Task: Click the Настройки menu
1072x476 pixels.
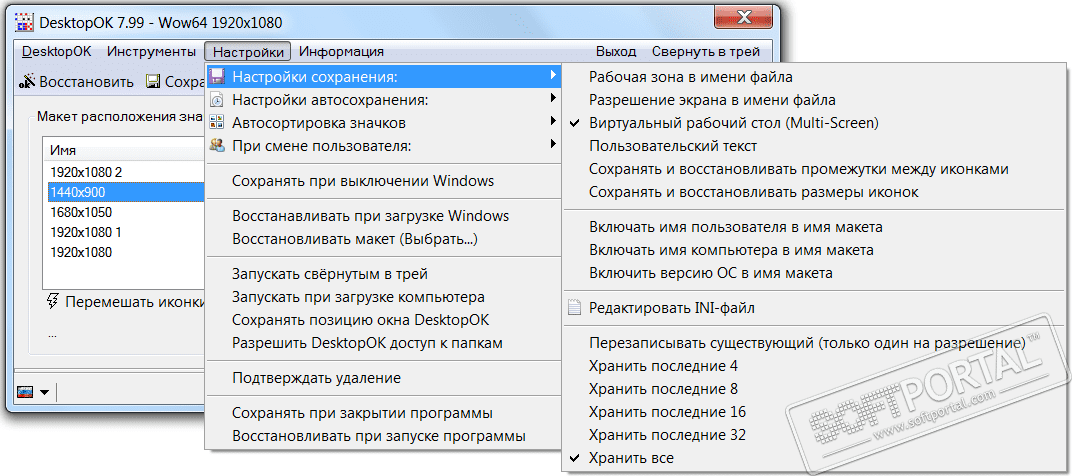Action: (247, 51)
